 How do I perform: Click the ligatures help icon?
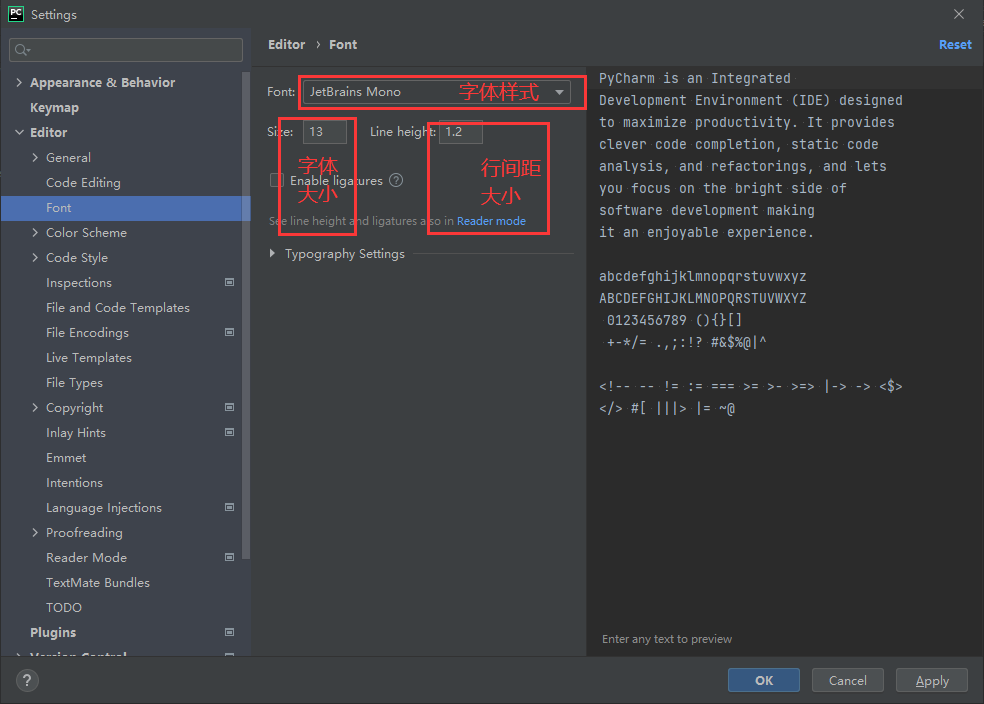pos(396,181)
